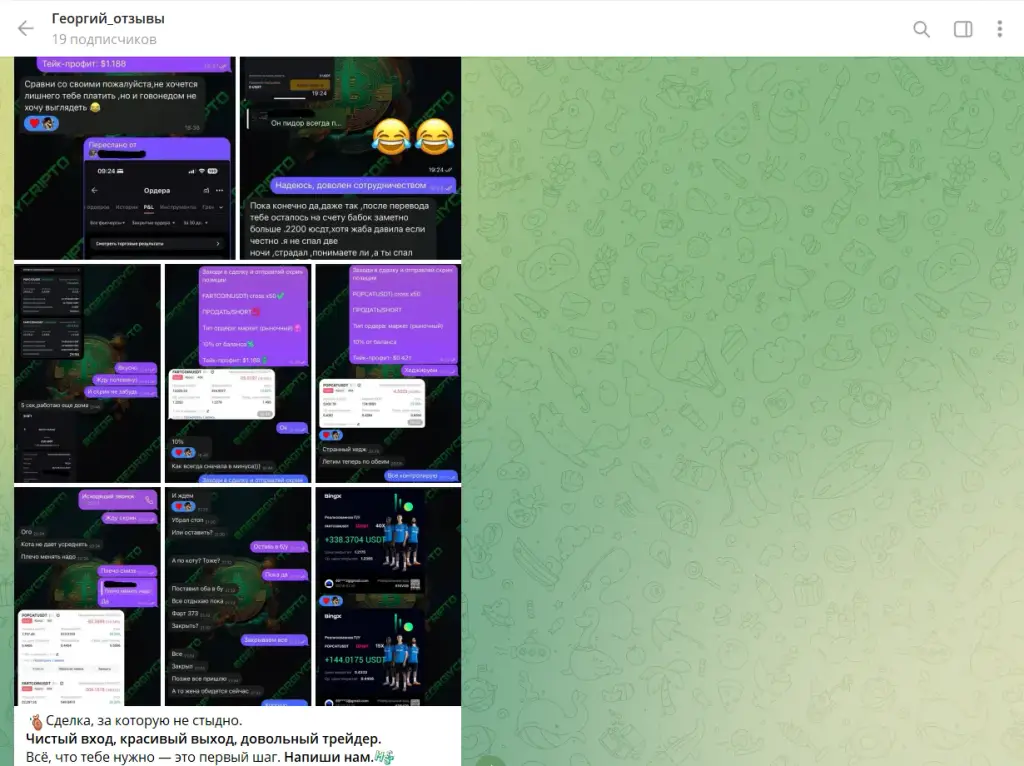Go back using the arrow icon
Screen dimensions: 1024x766
pos(25,29)
